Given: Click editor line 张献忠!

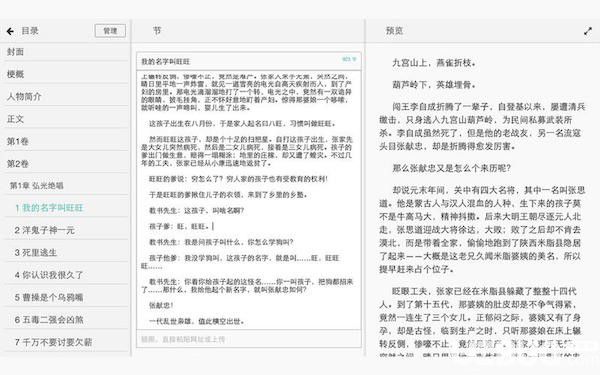Looking at the screenshot, I should click(x=161, y=305).
